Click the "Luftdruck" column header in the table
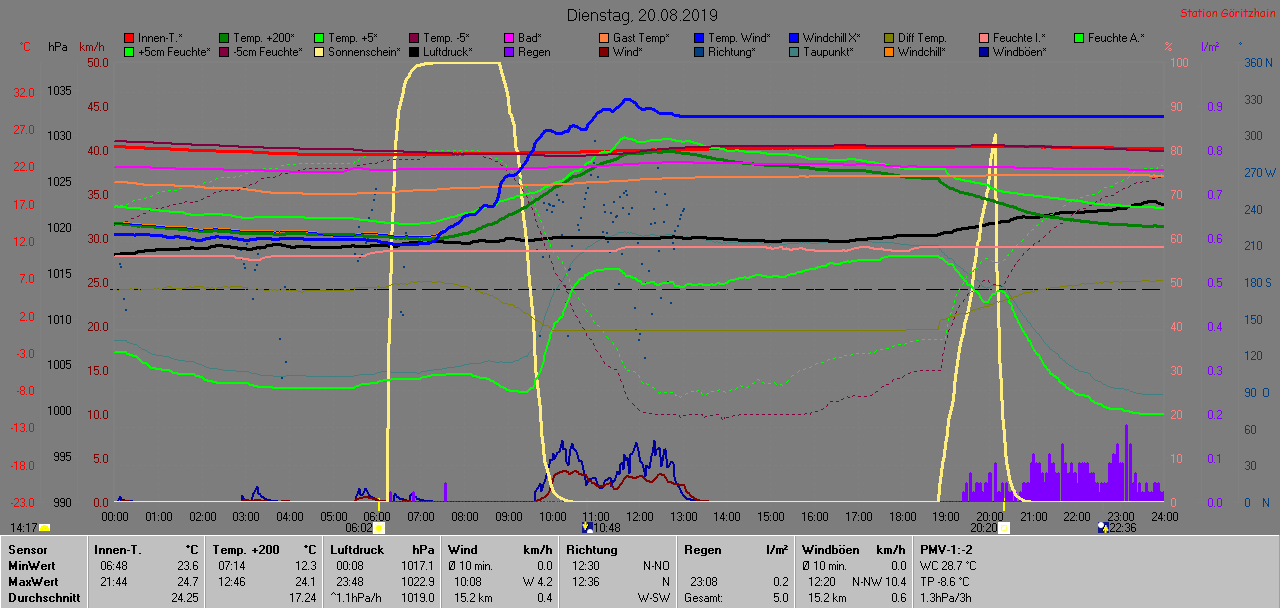The image size is (1280, 608). click(357, 549)
